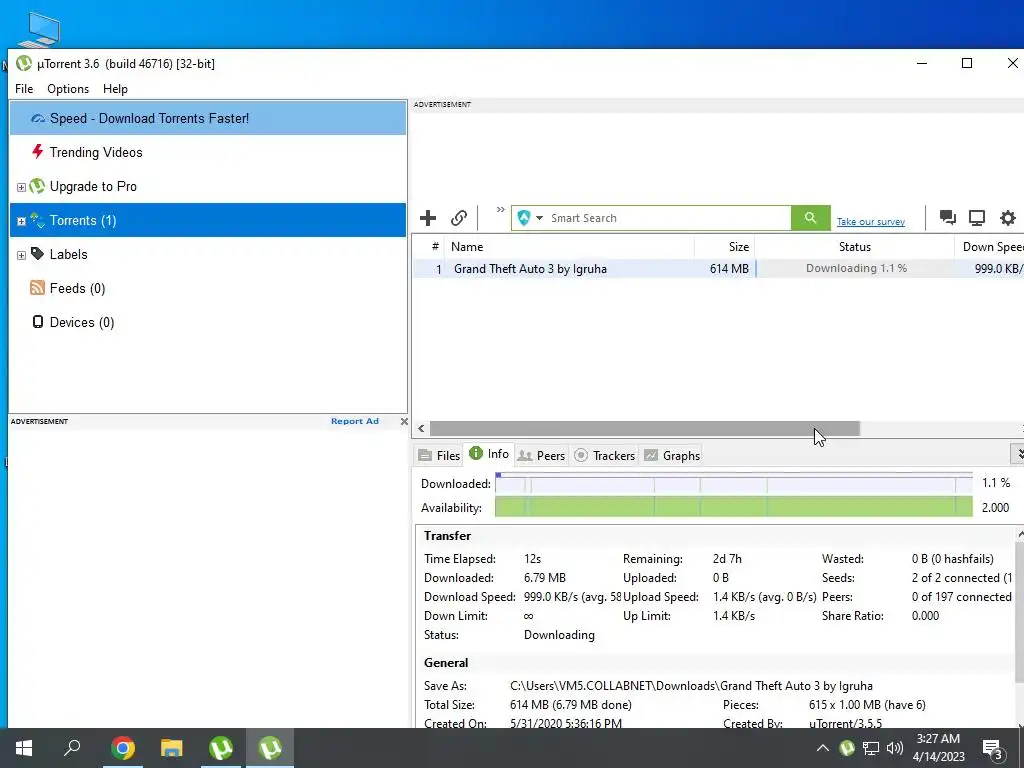Open Google Chrome from taskbar
This screenshot has height=768, width=1024.
coord(123,748)
